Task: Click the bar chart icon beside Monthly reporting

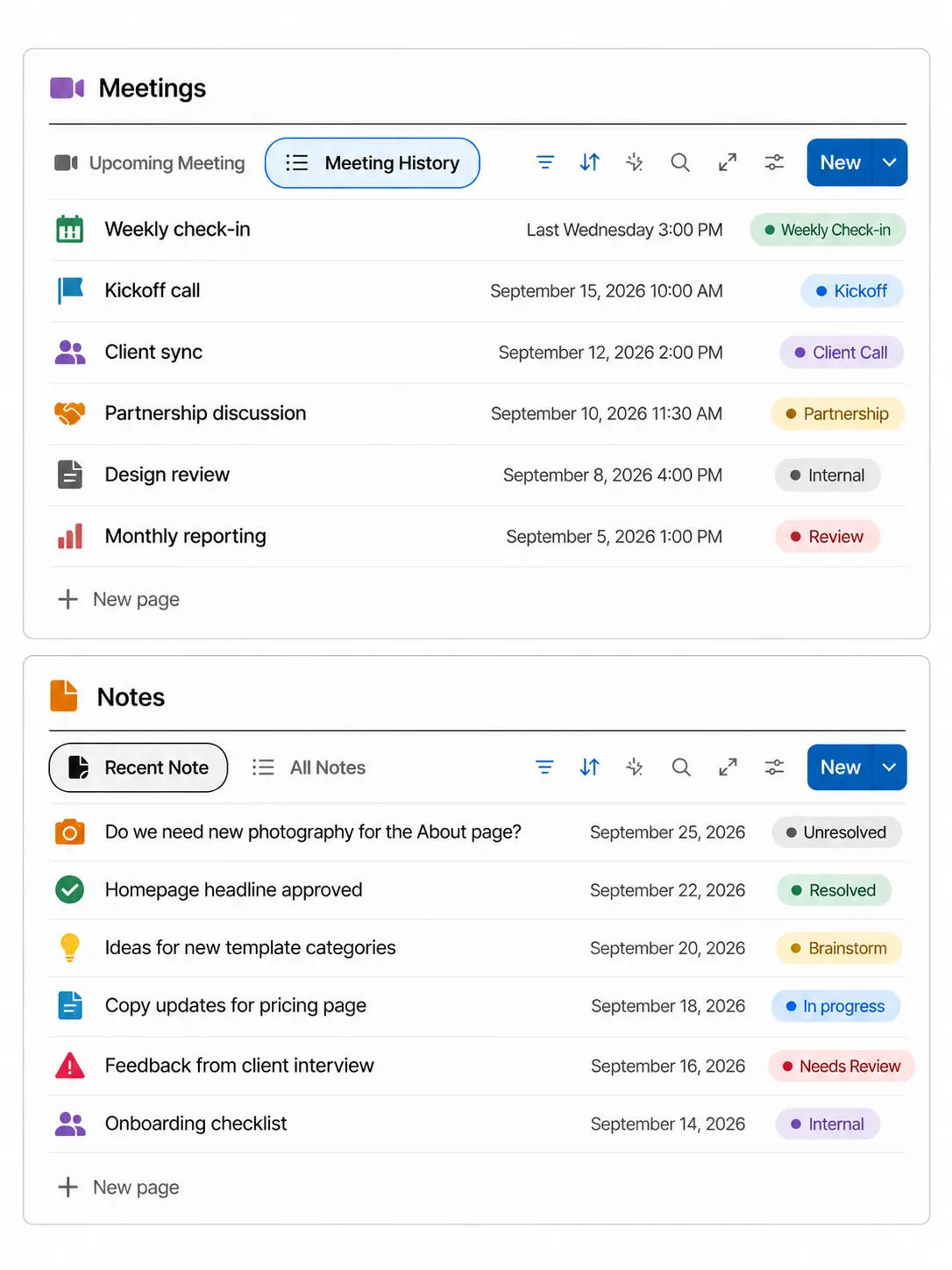Action: pyautogui.click(x=69, y=536)
